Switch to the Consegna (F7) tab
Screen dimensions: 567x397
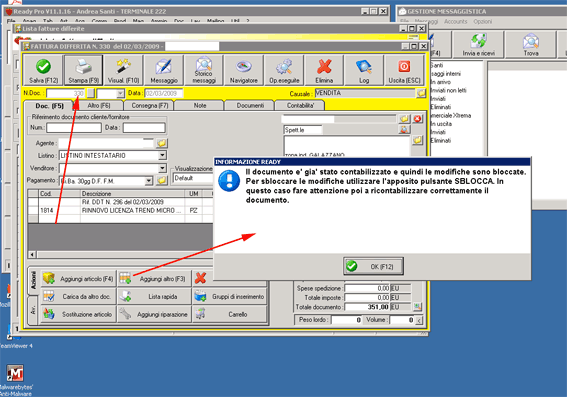[149, 106]
